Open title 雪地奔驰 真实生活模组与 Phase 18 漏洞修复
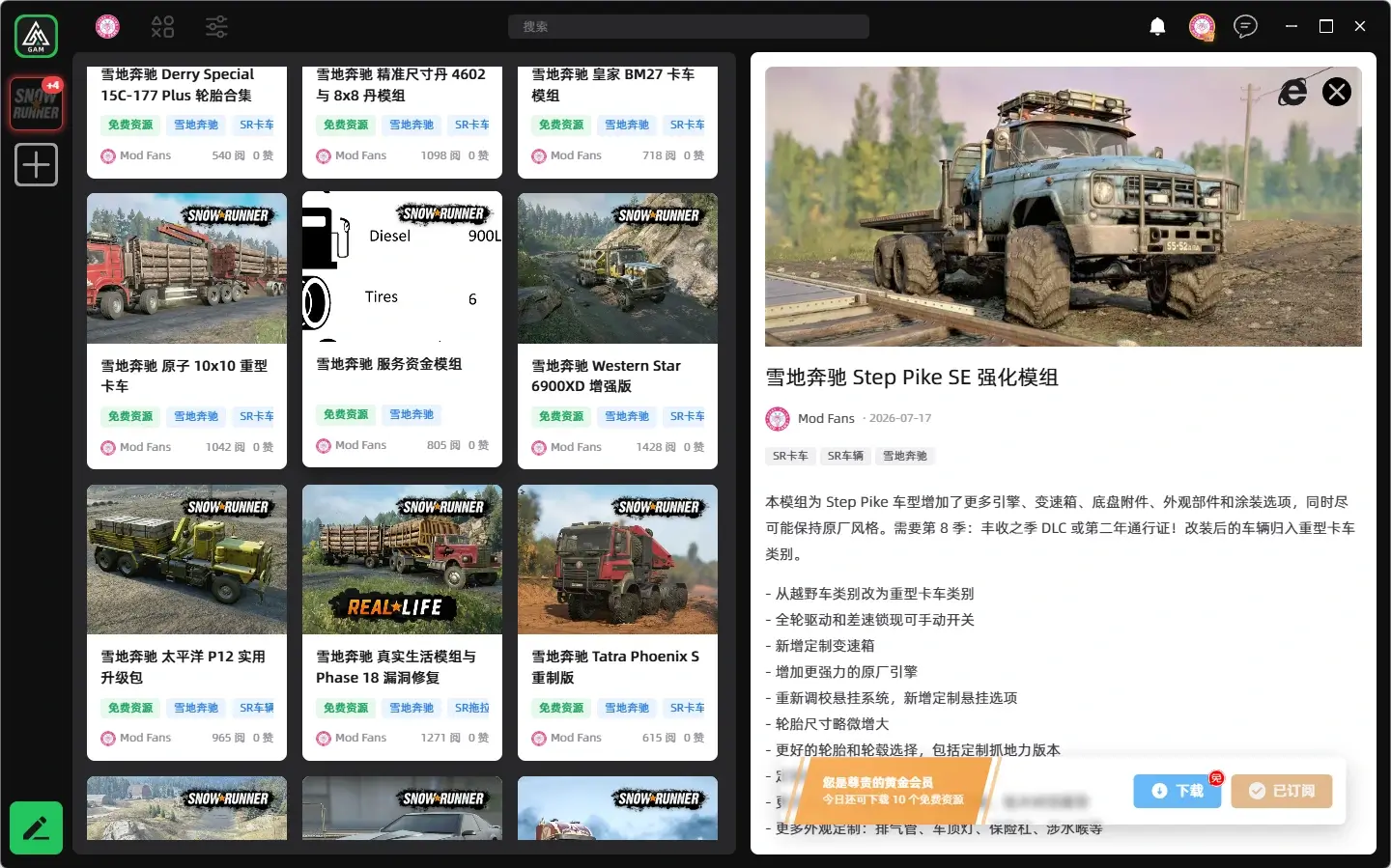This screenshot has width=1391, height=868. pyautogui.click(x=395, y=667)
